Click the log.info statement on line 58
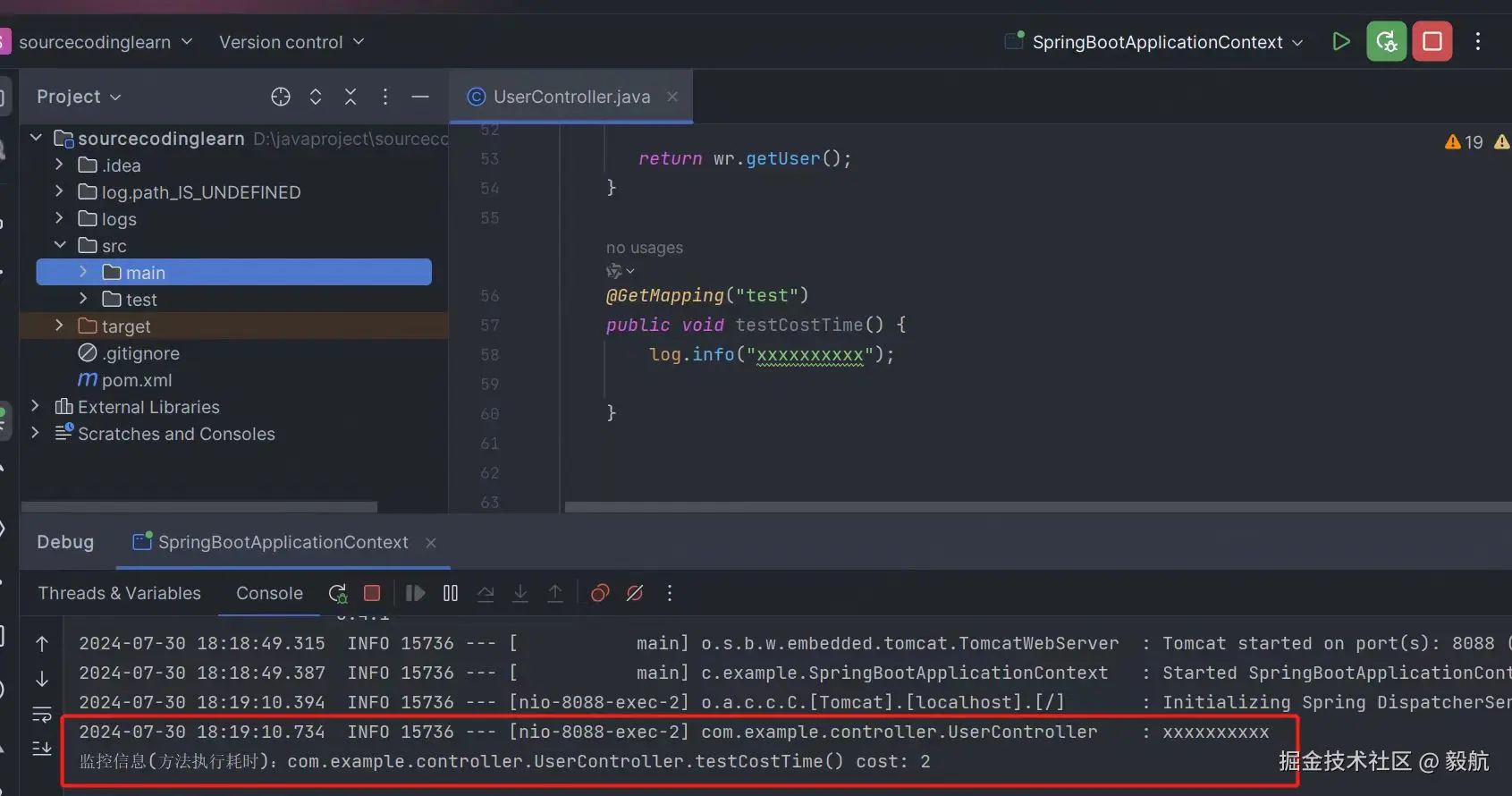Image resolution: width=1512 pixels, height=796 pixels. pos(772,355)
